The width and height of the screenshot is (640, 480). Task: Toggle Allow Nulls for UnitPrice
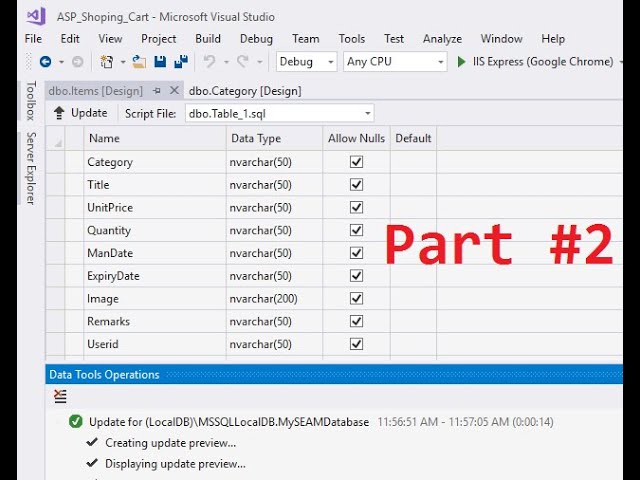(x=356, y=207)
